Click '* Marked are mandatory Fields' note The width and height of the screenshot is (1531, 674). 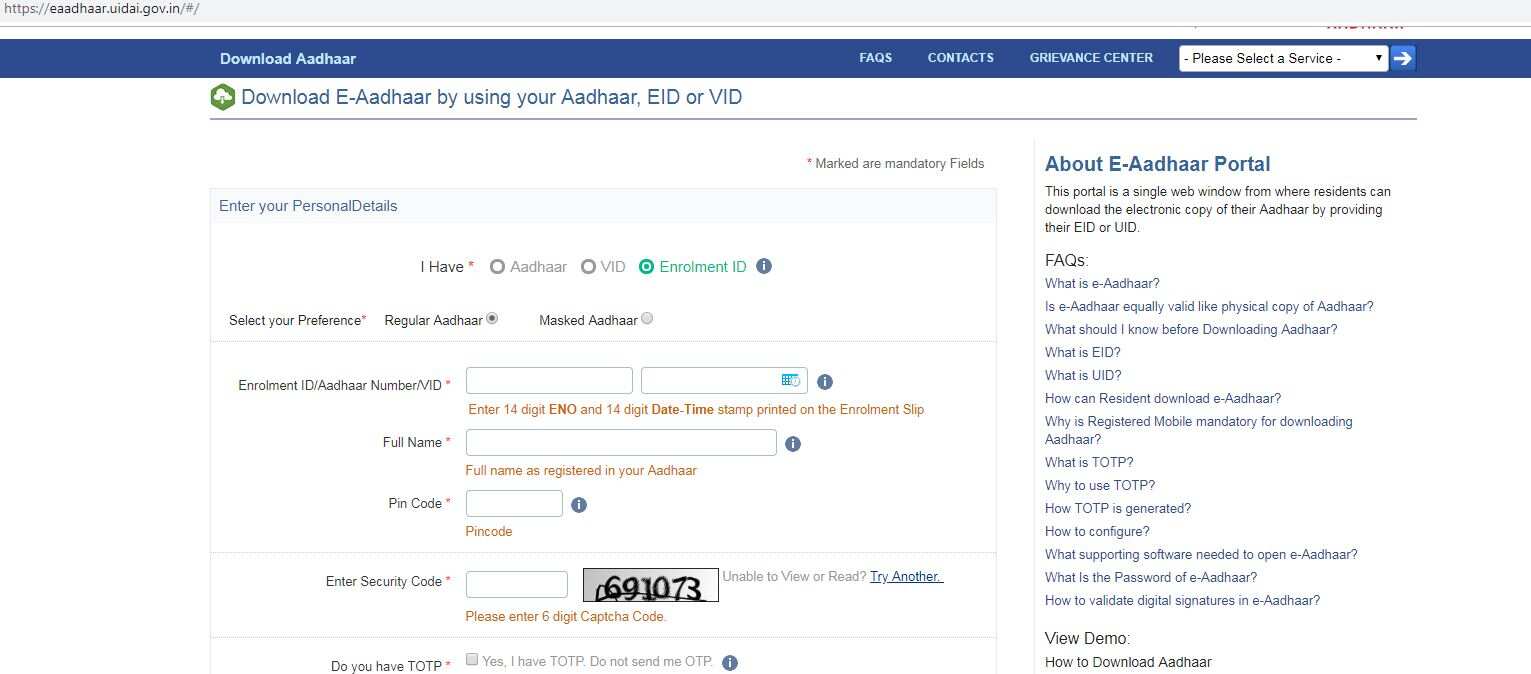coord(896,163)
